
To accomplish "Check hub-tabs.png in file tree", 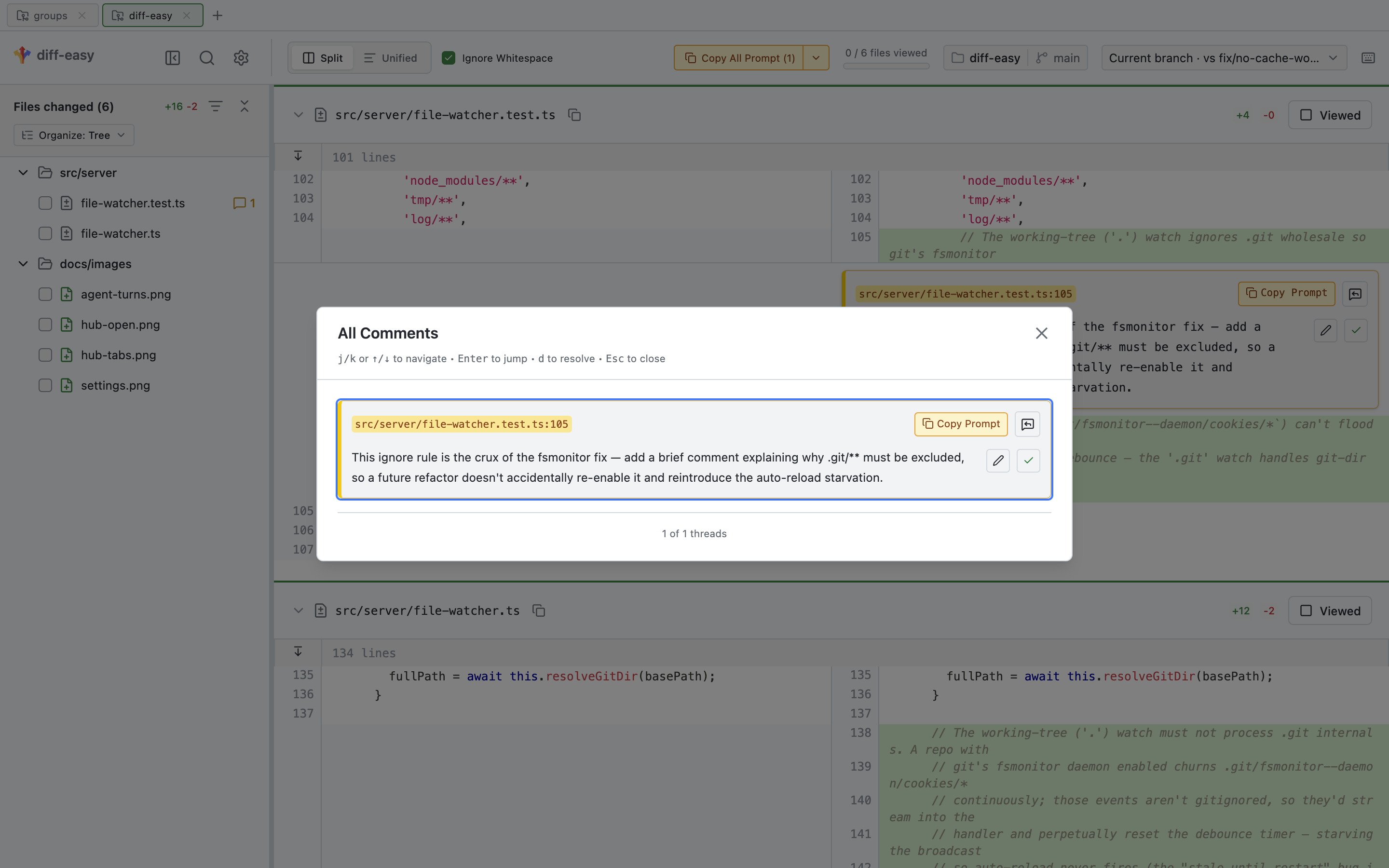I will point(45,355).
